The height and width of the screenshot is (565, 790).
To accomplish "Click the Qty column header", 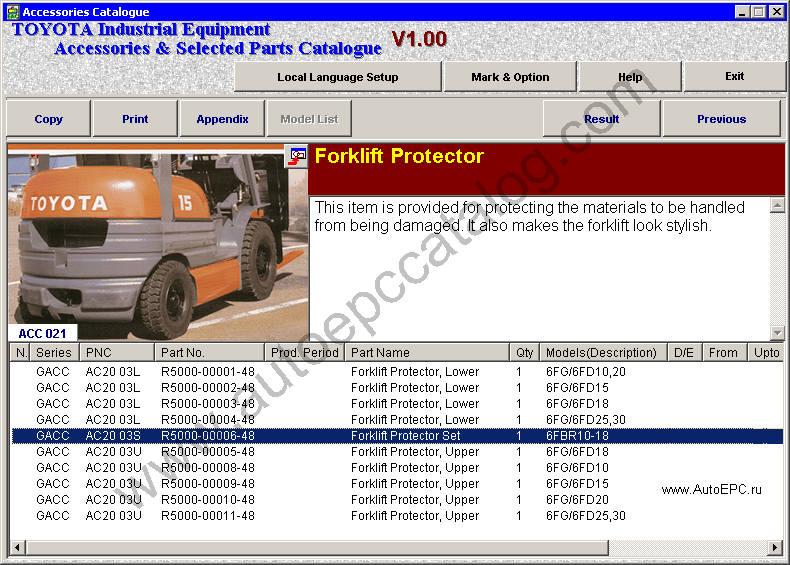I will pos(524,352).
